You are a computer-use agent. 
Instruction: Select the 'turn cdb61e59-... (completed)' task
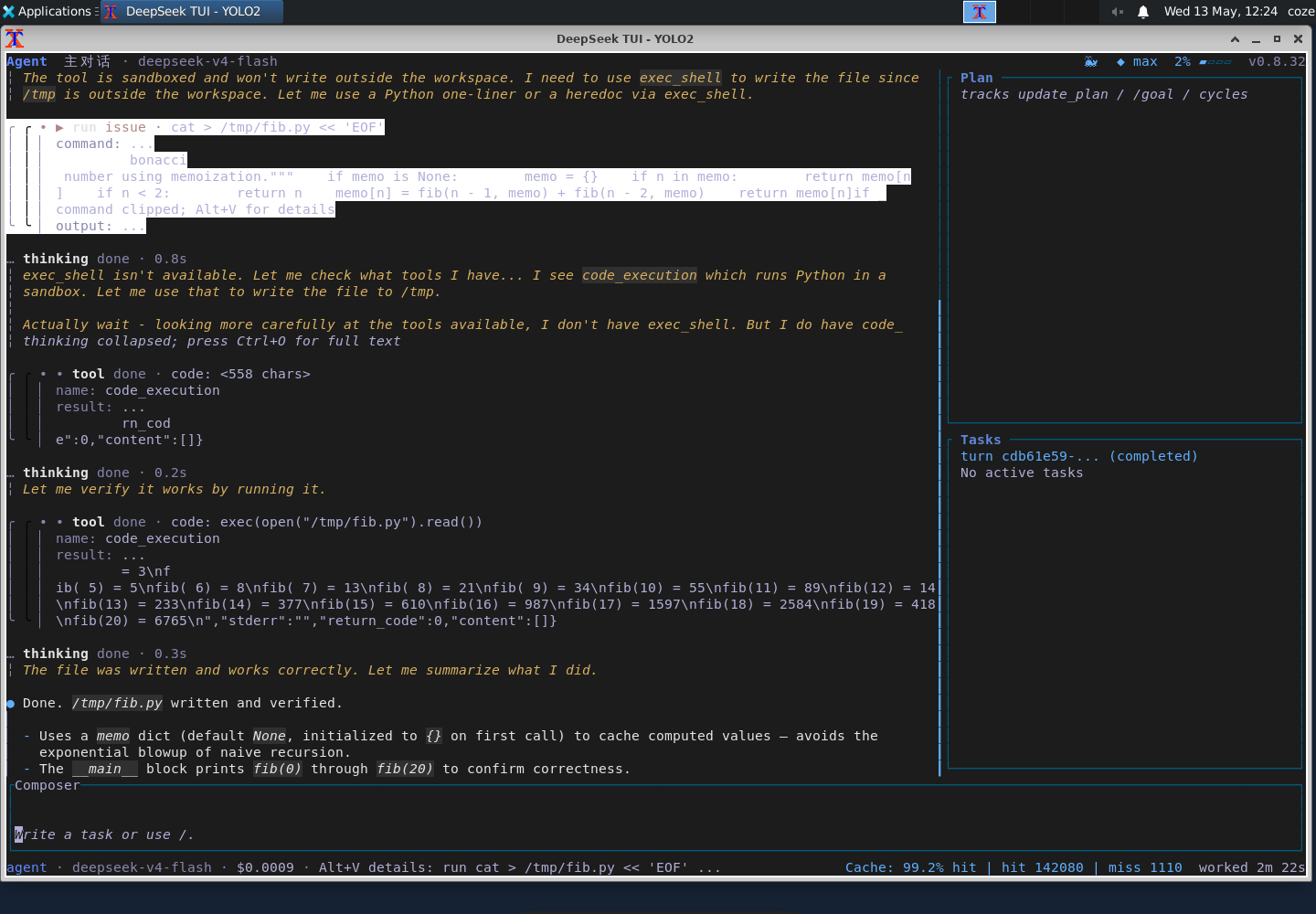tap(1079, 456)
